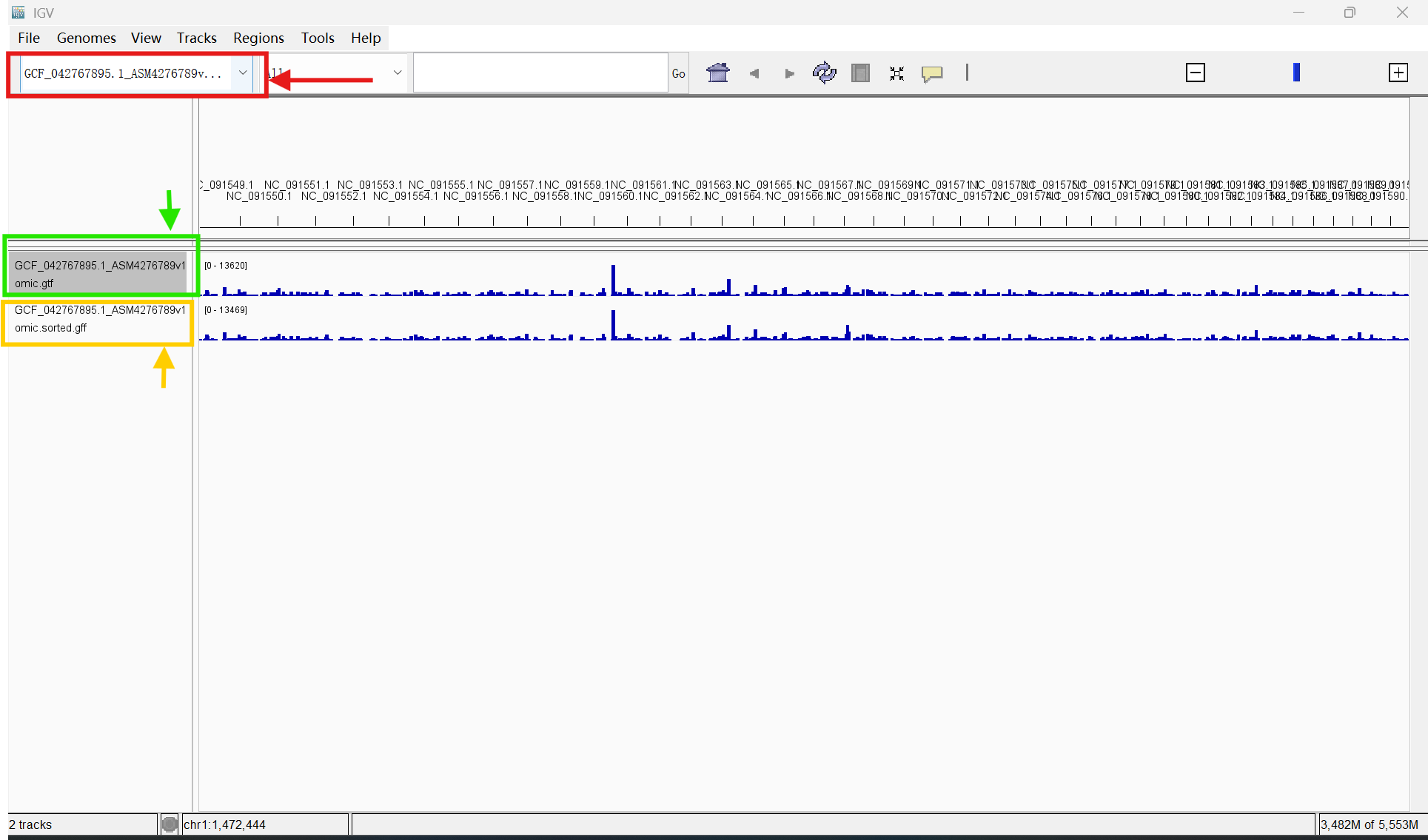1428x840 pixels.
Task: Click the Back navigation arrow
Action: 754,73
